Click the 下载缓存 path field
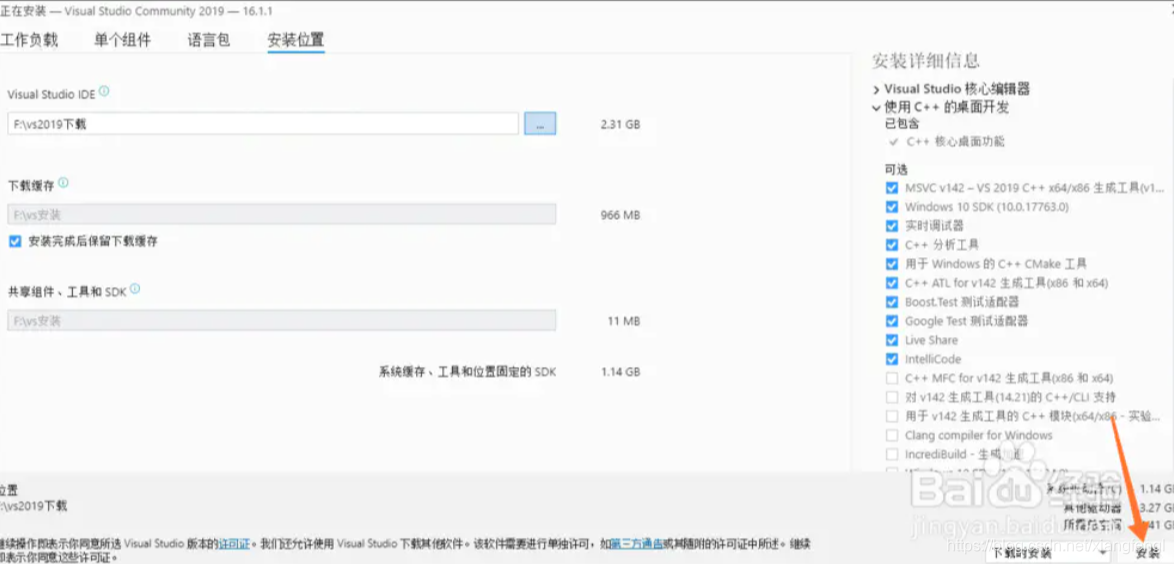1174x564 pixels. [x=282, y=214]
